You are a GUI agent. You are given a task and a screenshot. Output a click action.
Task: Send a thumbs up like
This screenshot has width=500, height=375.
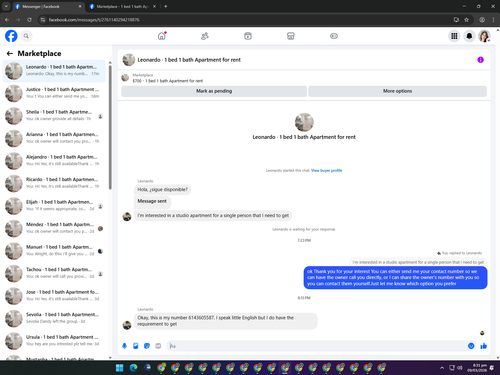[x=484, y=346]
